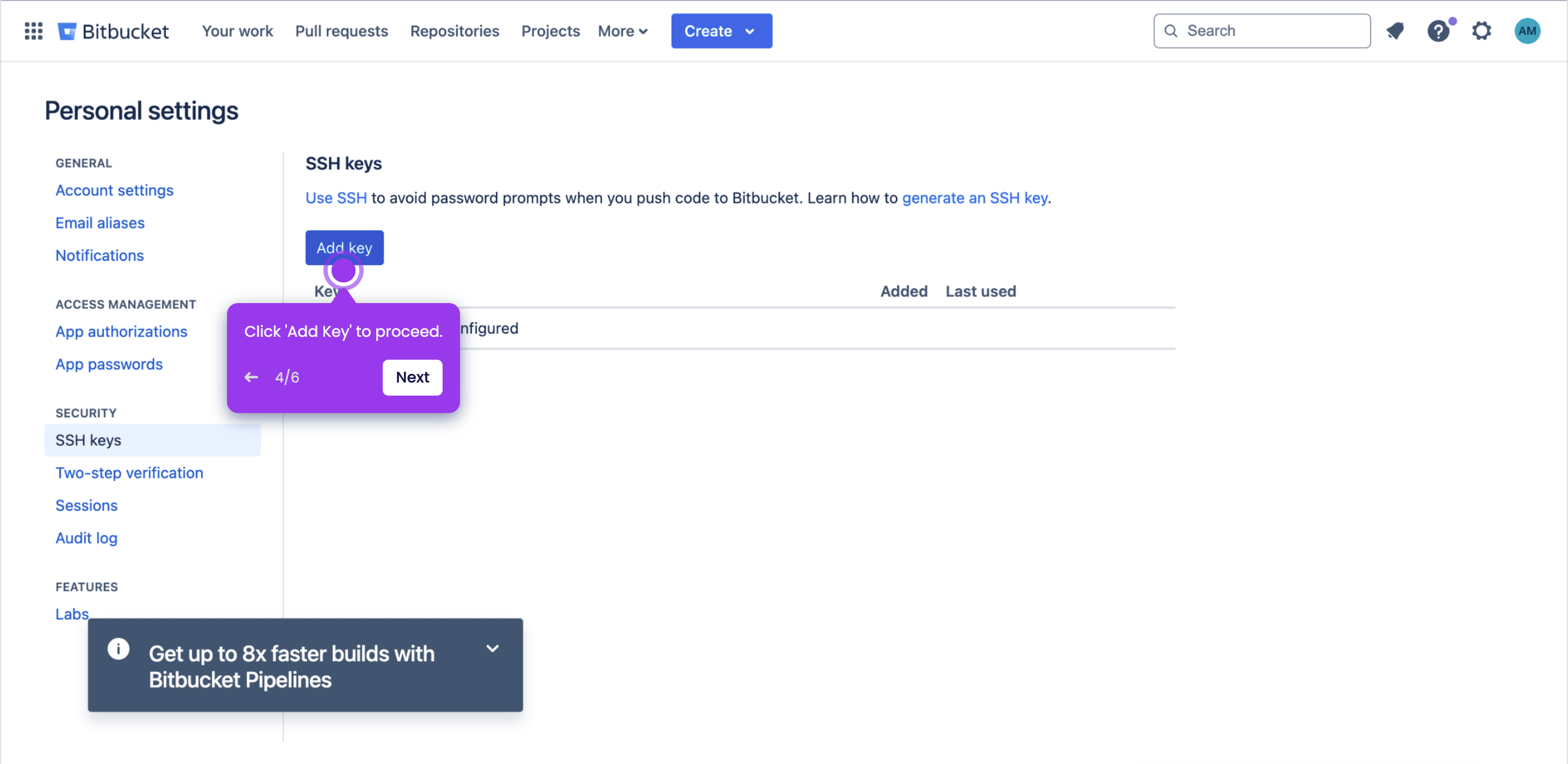Viewport: 1568px width, 764px height.
Task: Open the notifications megaphone icon
Action: click(x=1395, y=31)
